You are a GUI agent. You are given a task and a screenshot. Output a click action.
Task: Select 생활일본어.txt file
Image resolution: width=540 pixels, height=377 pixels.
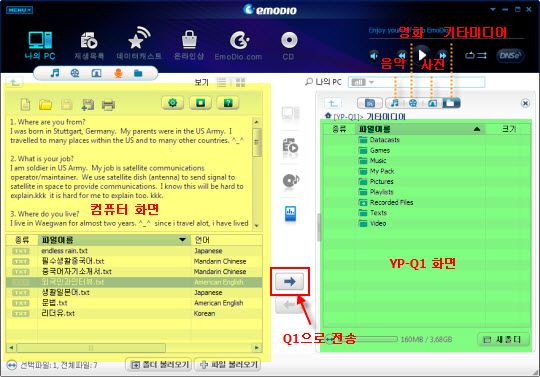[x=134, y=292]
